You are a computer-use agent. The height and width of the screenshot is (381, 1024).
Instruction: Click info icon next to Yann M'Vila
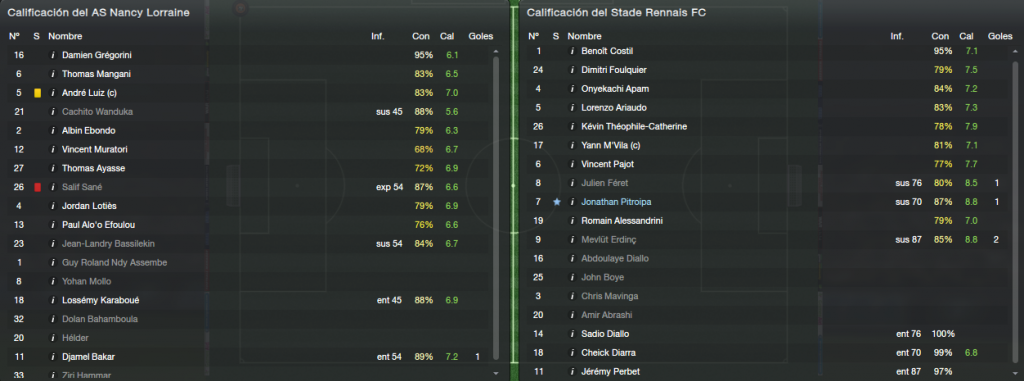(x=571, y=146)
